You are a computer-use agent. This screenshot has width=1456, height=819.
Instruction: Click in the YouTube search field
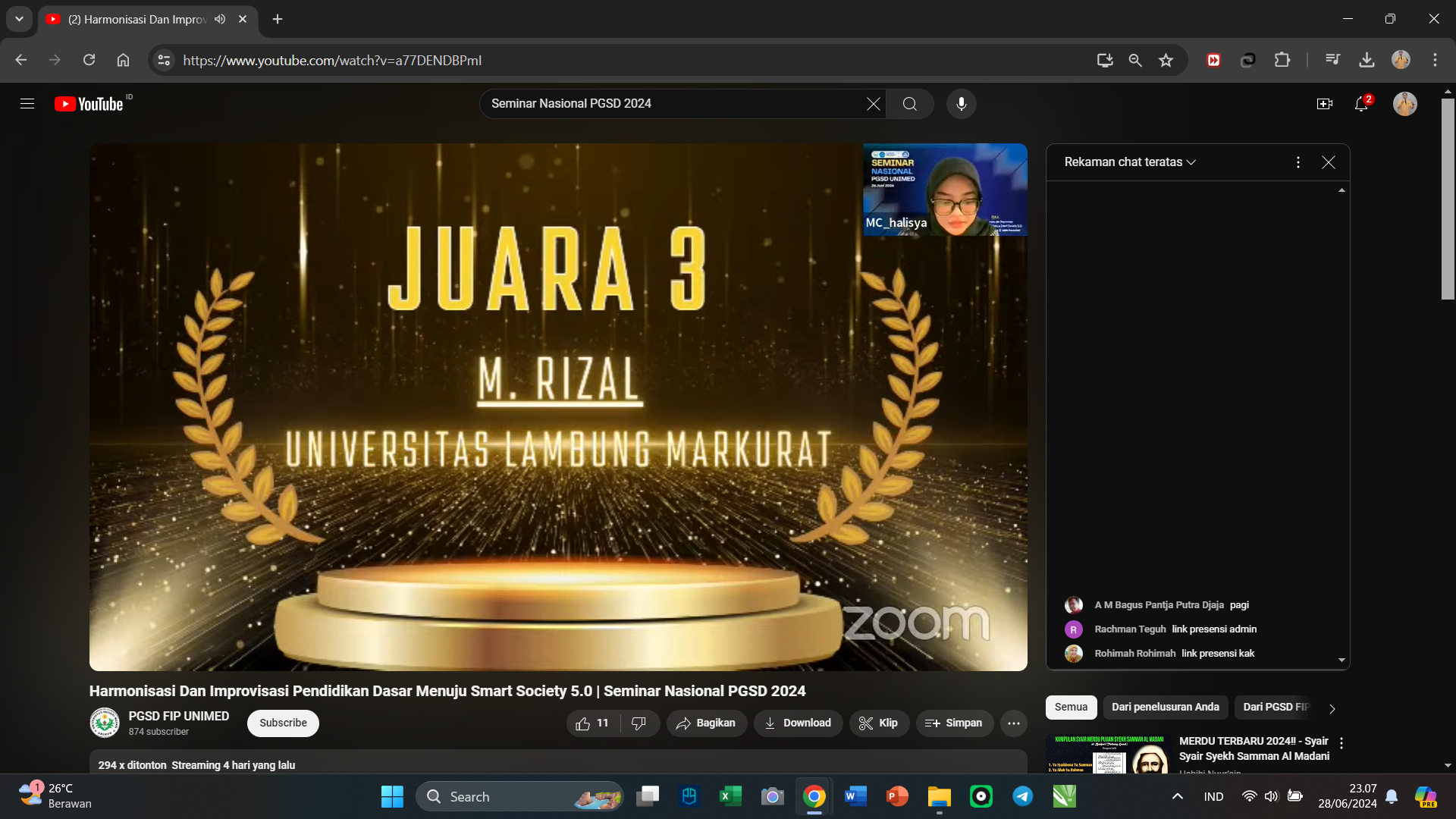tap(675, 104)
